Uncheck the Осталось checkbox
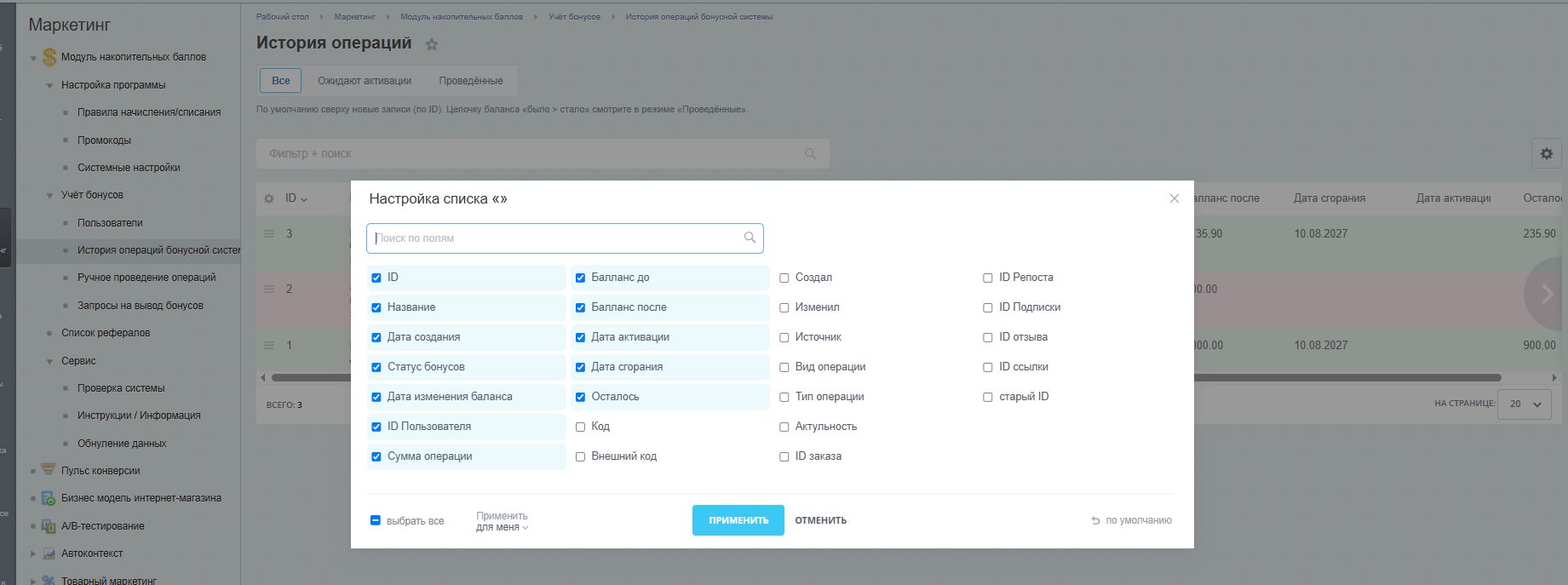 pos(580,397)
